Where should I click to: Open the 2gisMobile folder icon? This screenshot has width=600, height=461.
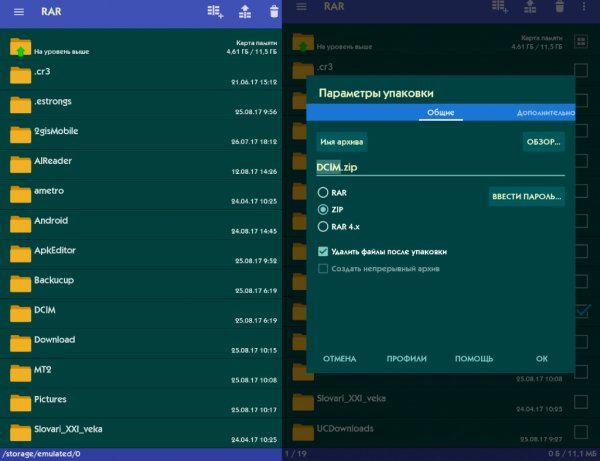[20, 135]
